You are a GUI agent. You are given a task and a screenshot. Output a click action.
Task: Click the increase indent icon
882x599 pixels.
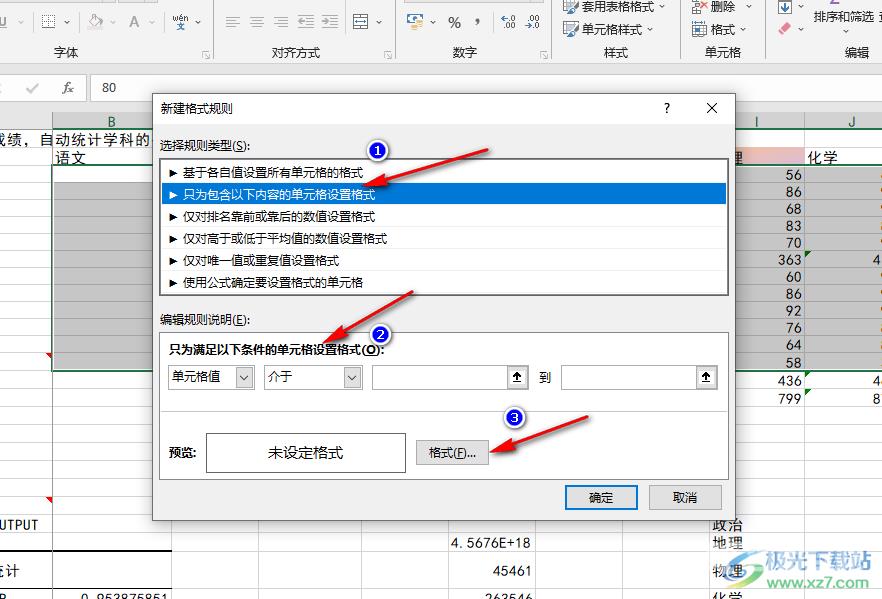(330, 22)
